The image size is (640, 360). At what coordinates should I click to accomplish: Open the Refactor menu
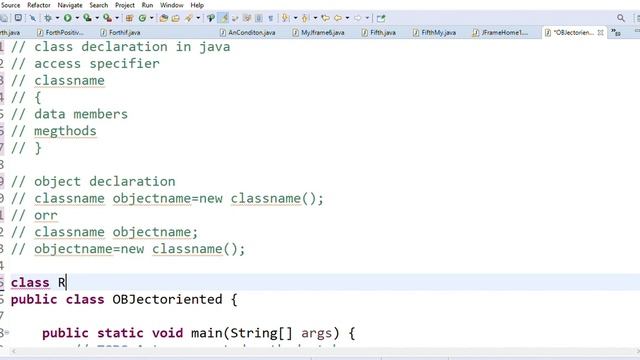[39, 5]
